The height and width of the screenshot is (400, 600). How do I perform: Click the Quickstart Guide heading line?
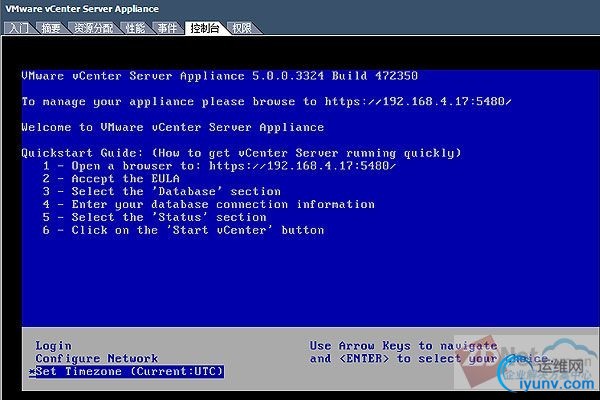[241, 153]
